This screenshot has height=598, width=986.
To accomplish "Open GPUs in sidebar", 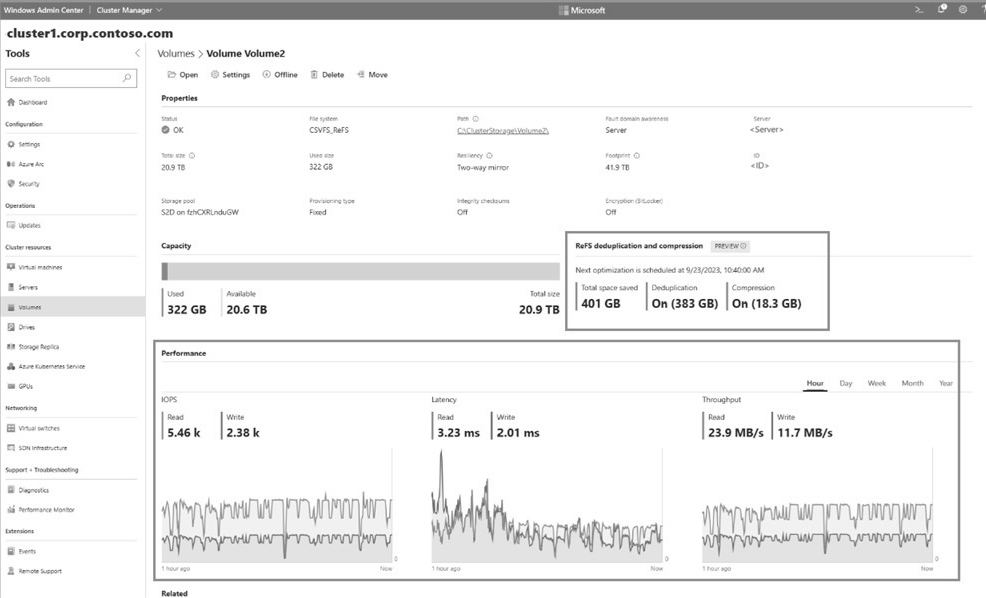I will tap(20, 386).
